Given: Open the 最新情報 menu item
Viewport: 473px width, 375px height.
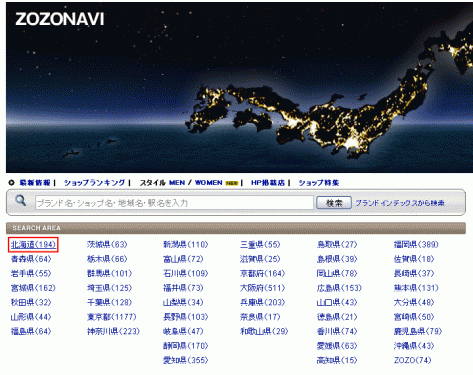Looking at the screenshot, I should pos(35,183).
